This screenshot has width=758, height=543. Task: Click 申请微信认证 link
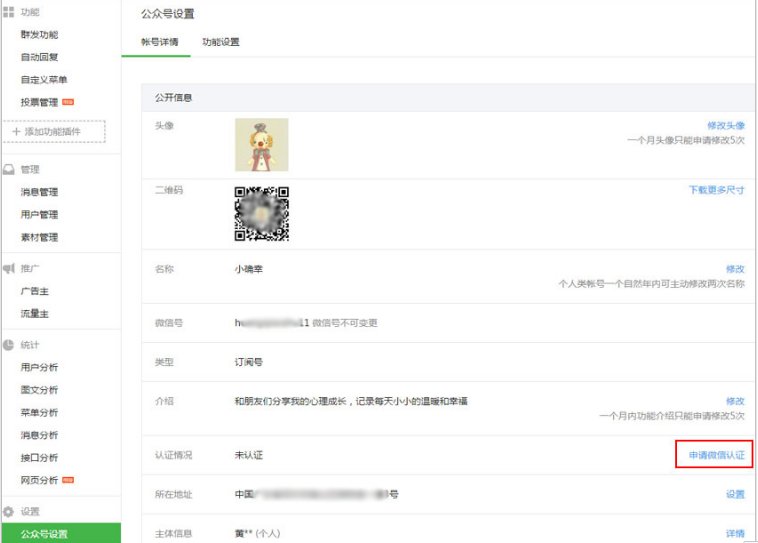pos(716,455)
